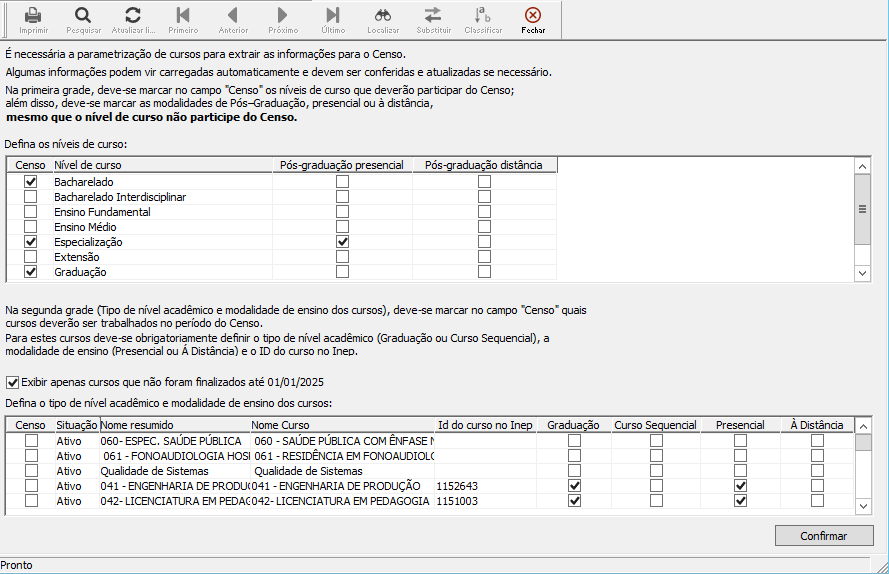Uncheck Censo for Bacharelado

tap(31, 182)
